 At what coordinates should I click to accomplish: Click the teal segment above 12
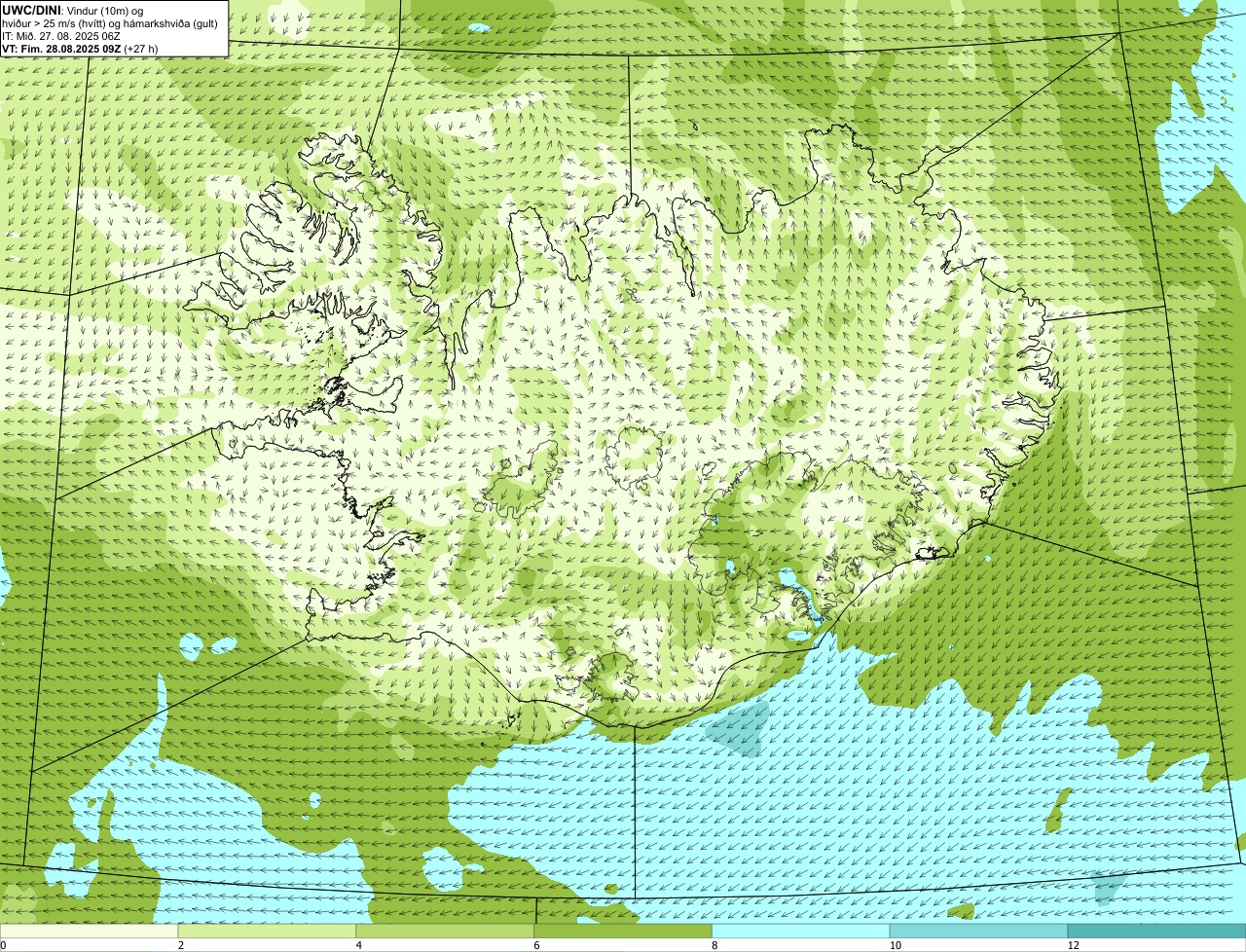[x=1157, y=932]
